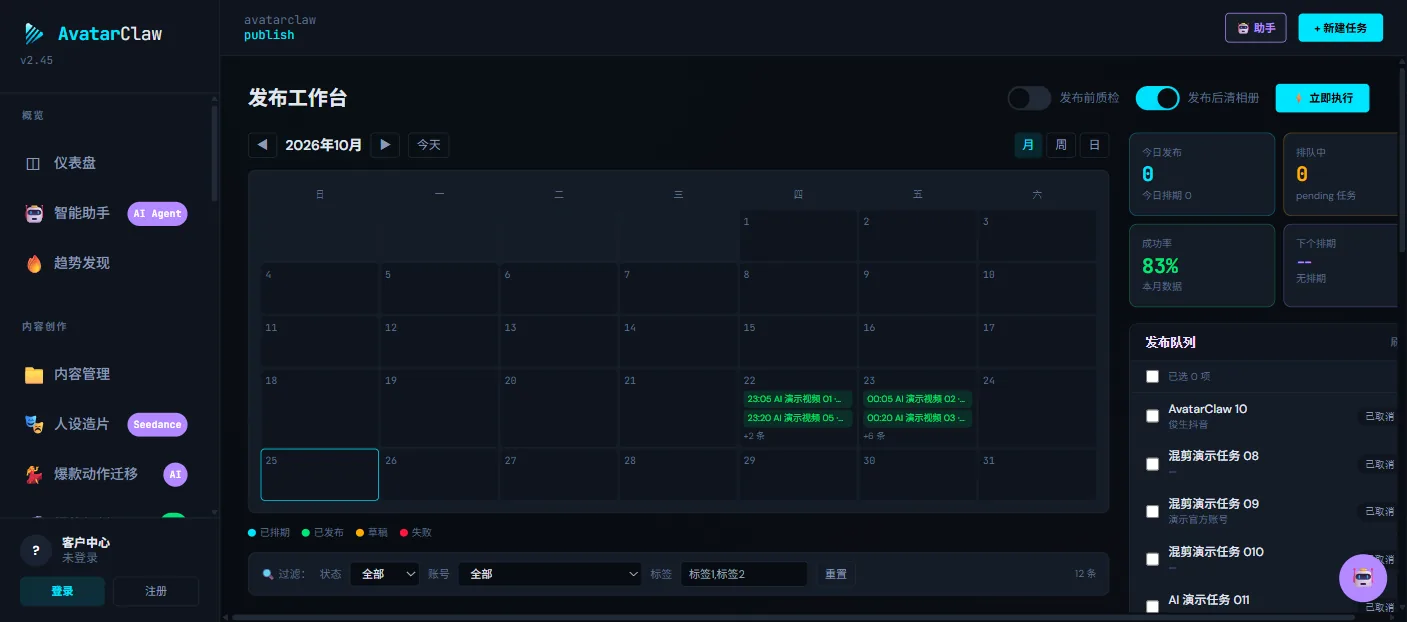Click the 登录 button
The width and height of the screenshot is (1407, 622).
62,591
